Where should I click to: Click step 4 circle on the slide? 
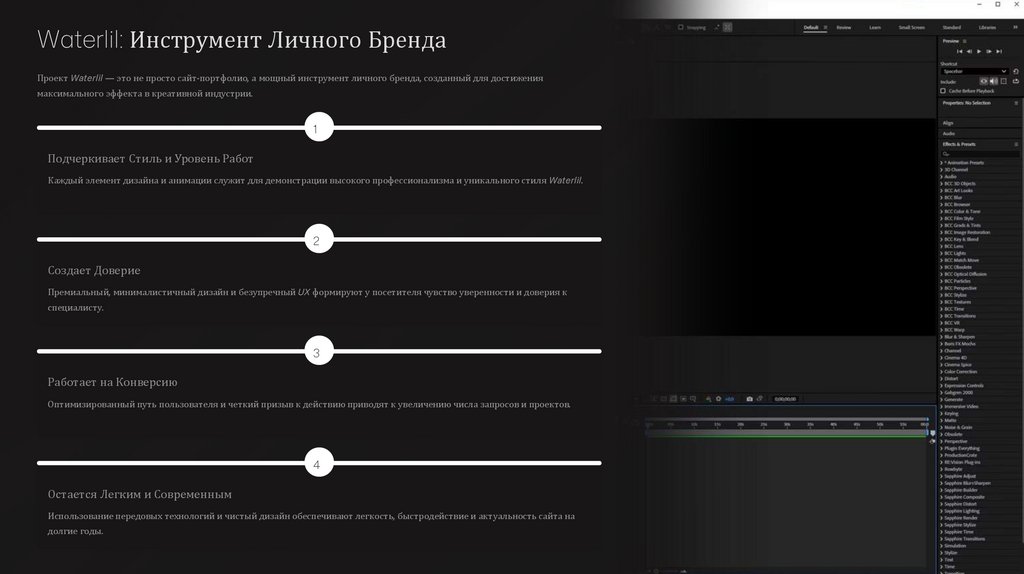(x=319, y=463)
